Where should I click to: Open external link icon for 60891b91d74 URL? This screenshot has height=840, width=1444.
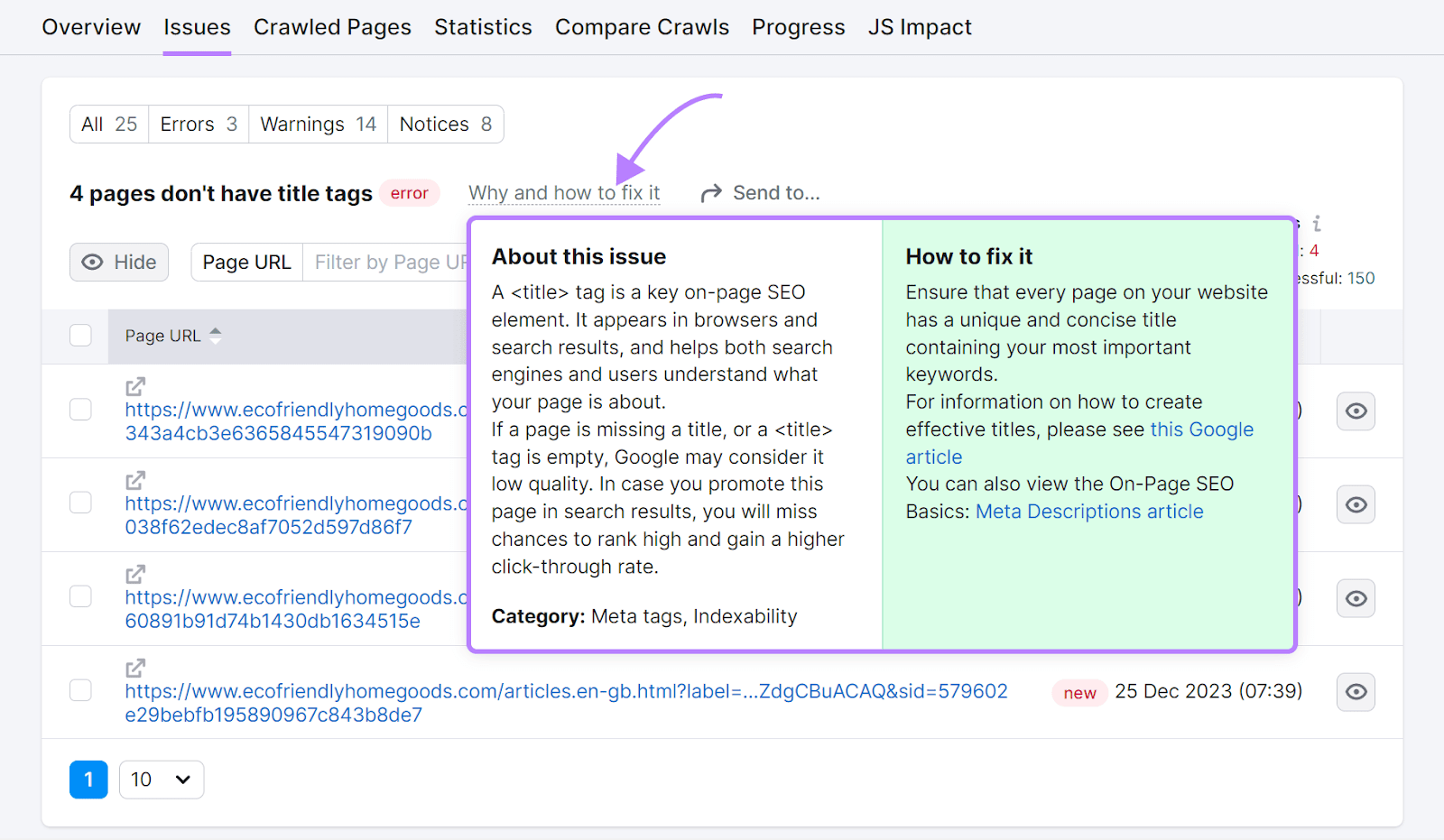[x=135, y=575]
